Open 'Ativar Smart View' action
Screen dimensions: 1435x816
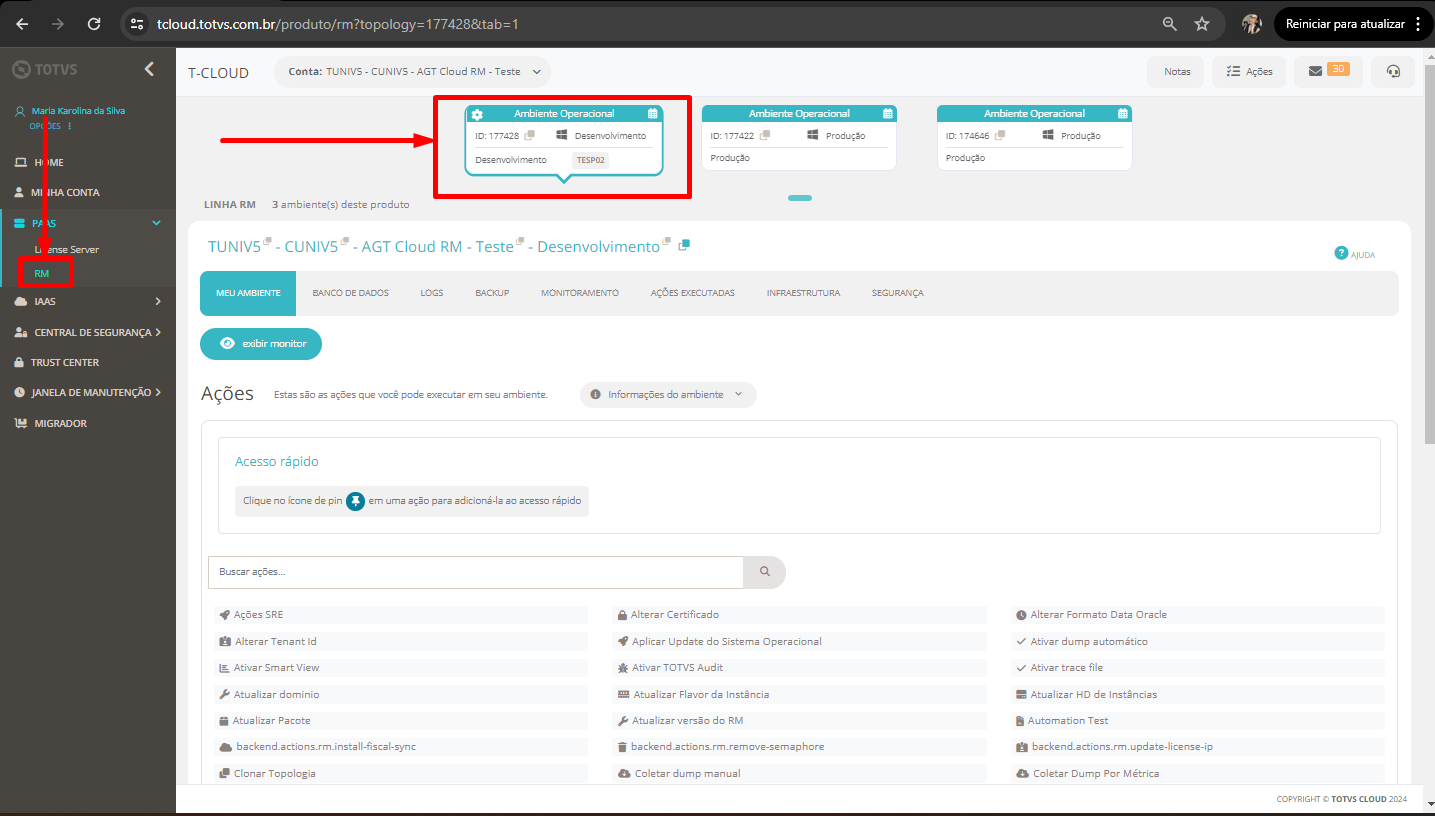point(401,668)
